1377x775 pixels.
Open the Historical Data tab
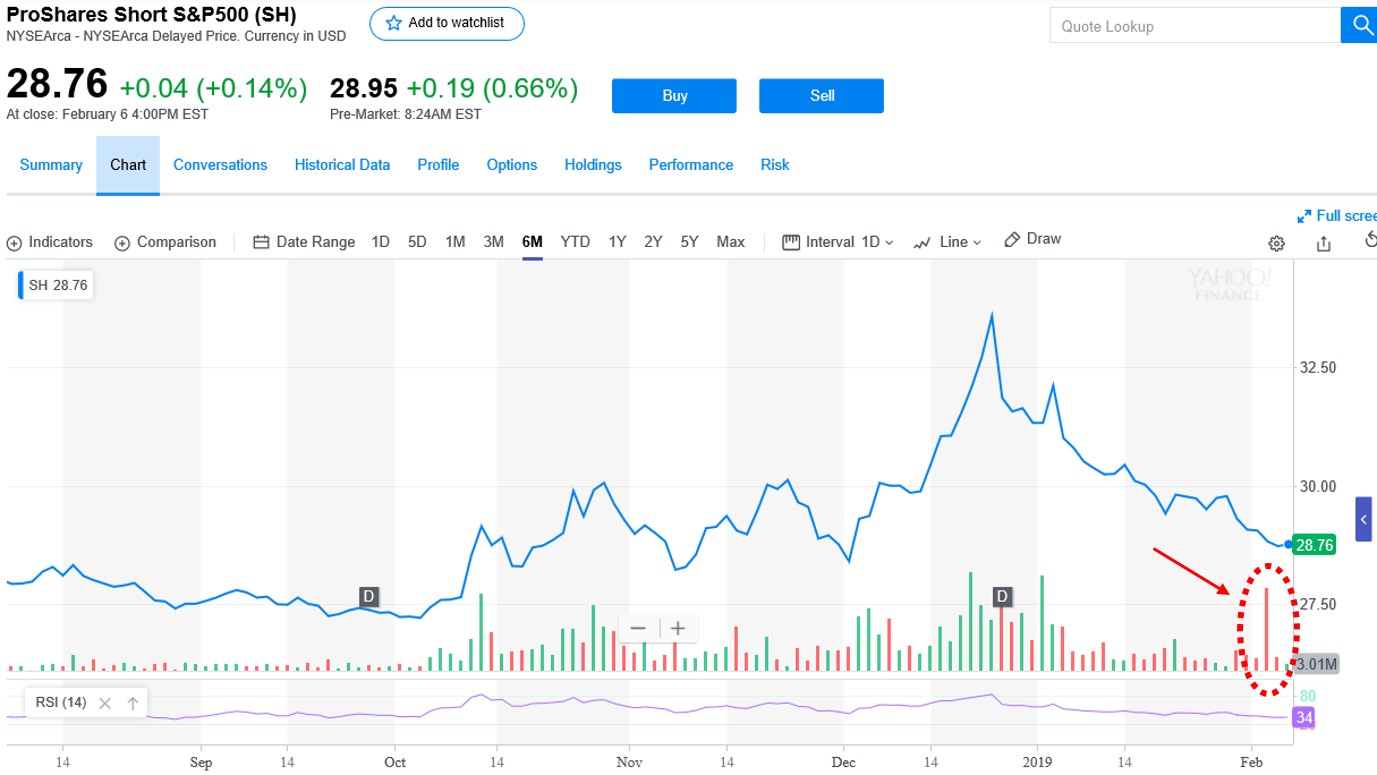click(x=342, y=165)
